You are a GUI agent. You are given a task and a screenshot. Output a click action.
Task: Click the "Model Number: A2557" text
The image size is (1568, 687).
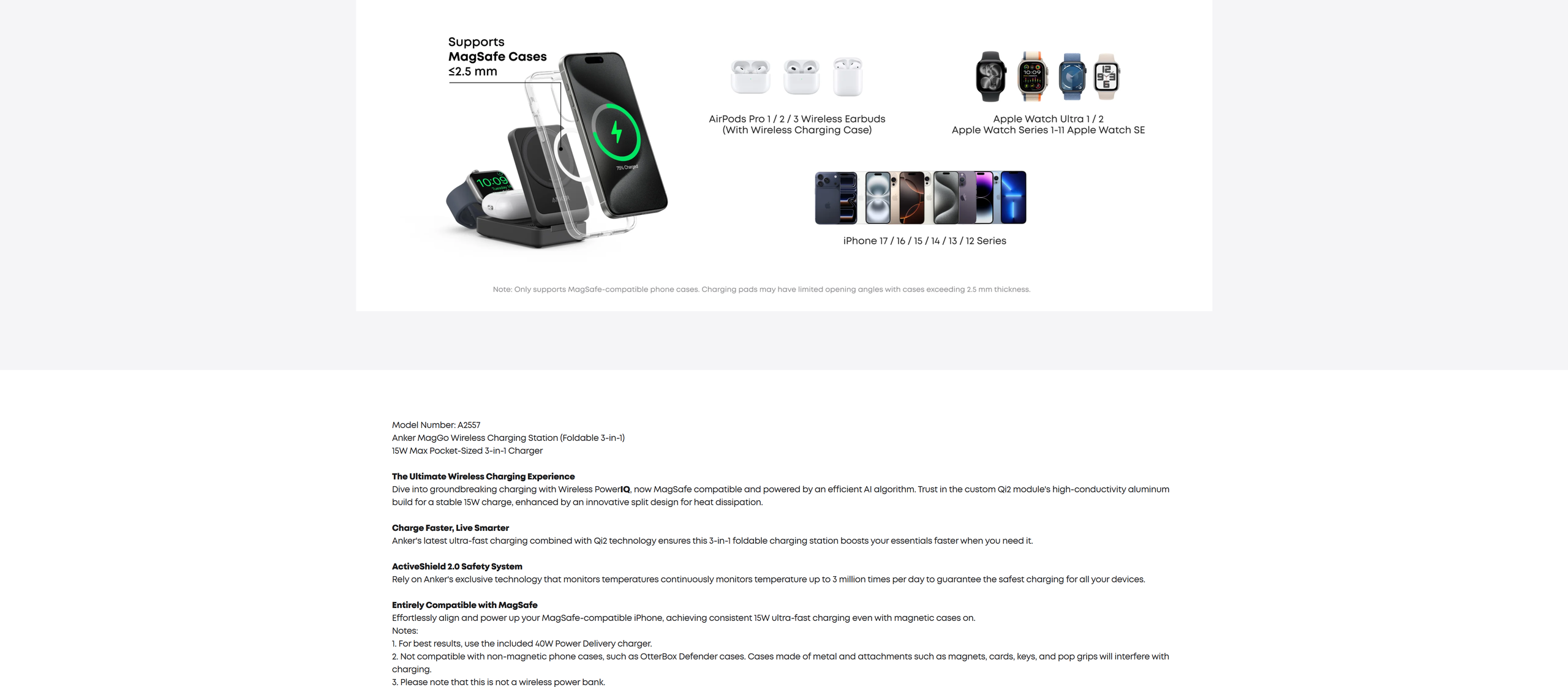(436, 425)
